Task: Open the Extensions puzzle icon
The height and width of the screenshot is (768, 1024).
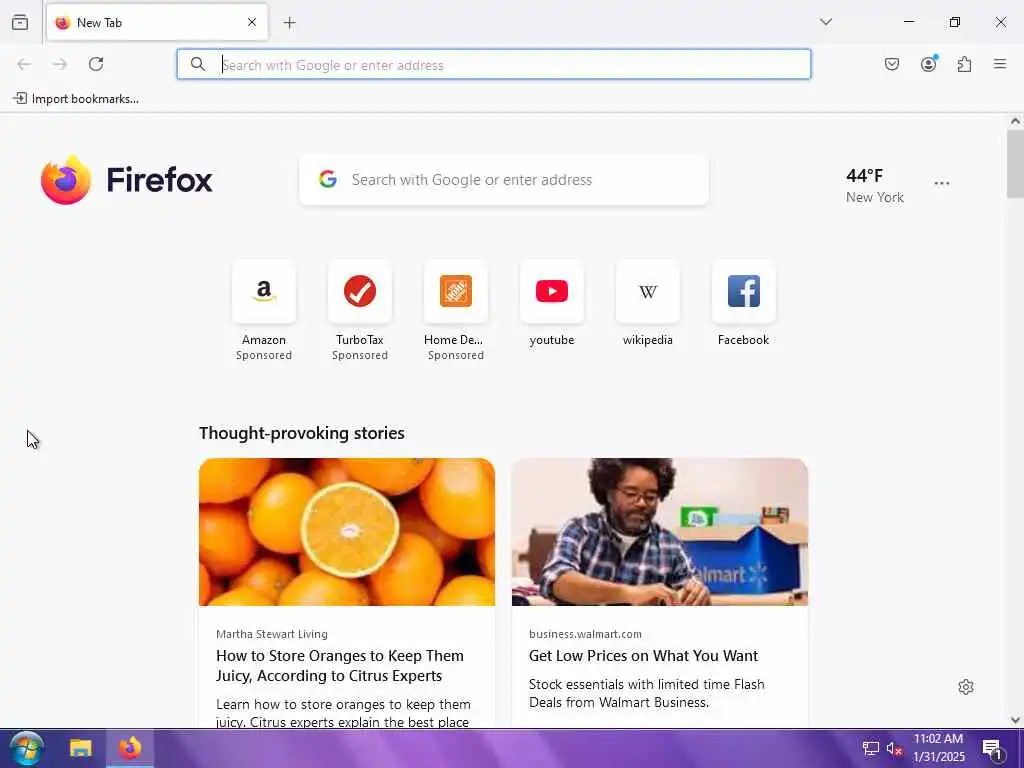Action: click(x=965, y=64)
